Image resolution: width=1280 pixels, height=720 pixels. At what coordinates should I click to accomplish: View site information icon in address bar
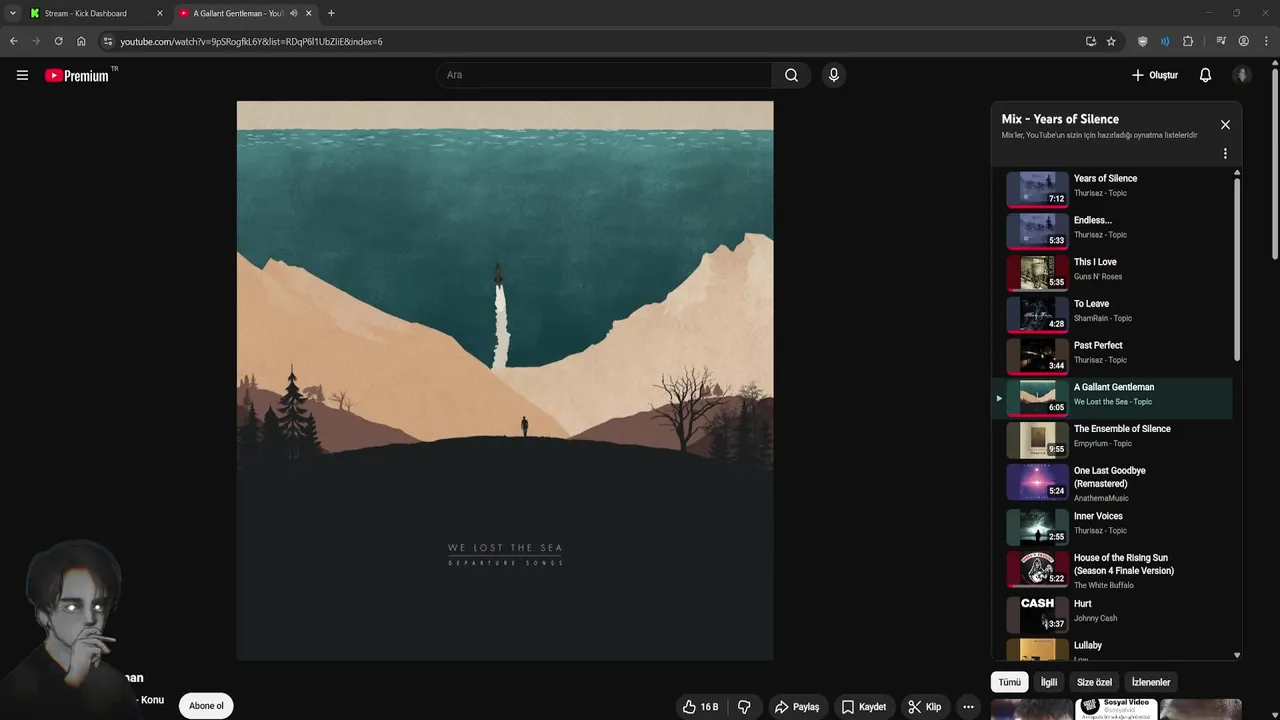[108, 41]
